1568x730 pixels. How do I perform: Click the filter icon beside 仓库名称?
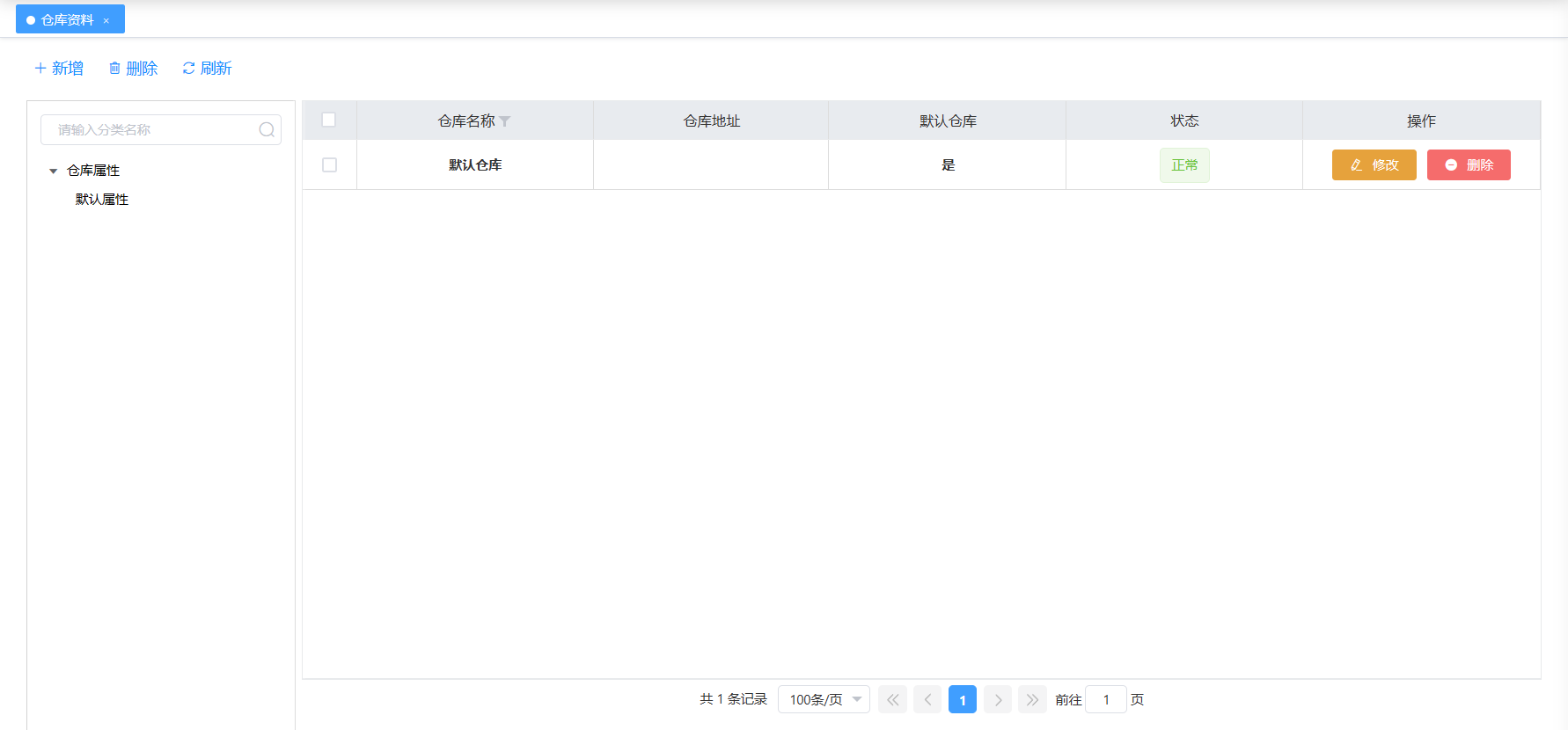click(505, 121)
